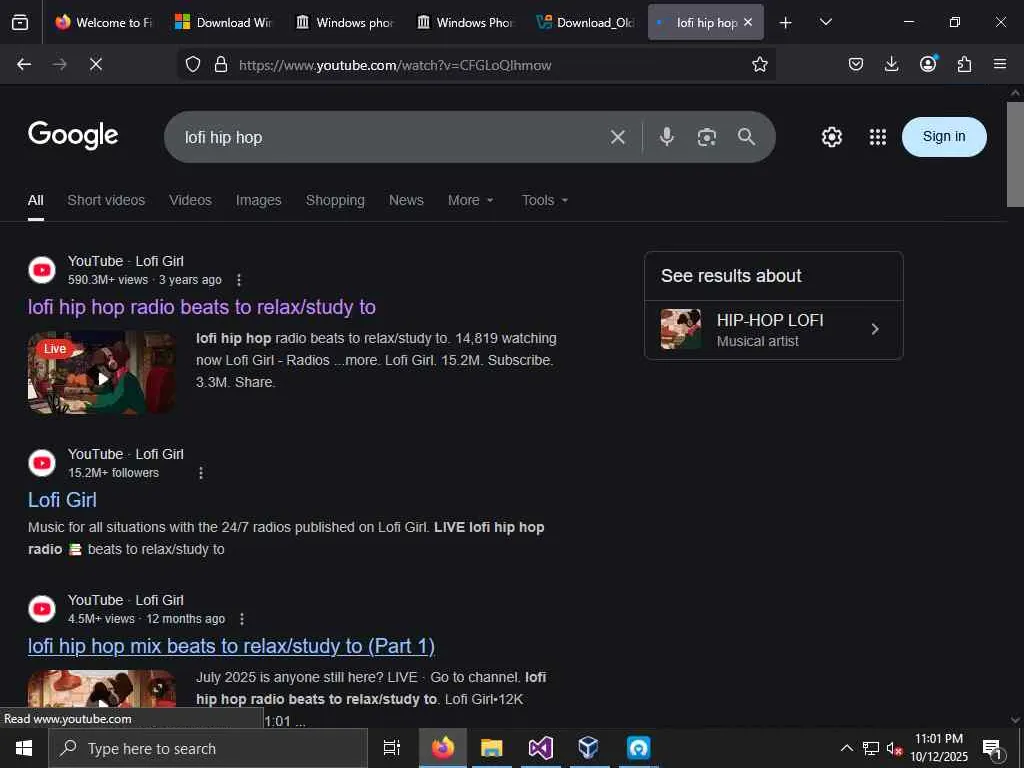
Task: Switch to Download Windows tab
Action: tap(224, 22)
